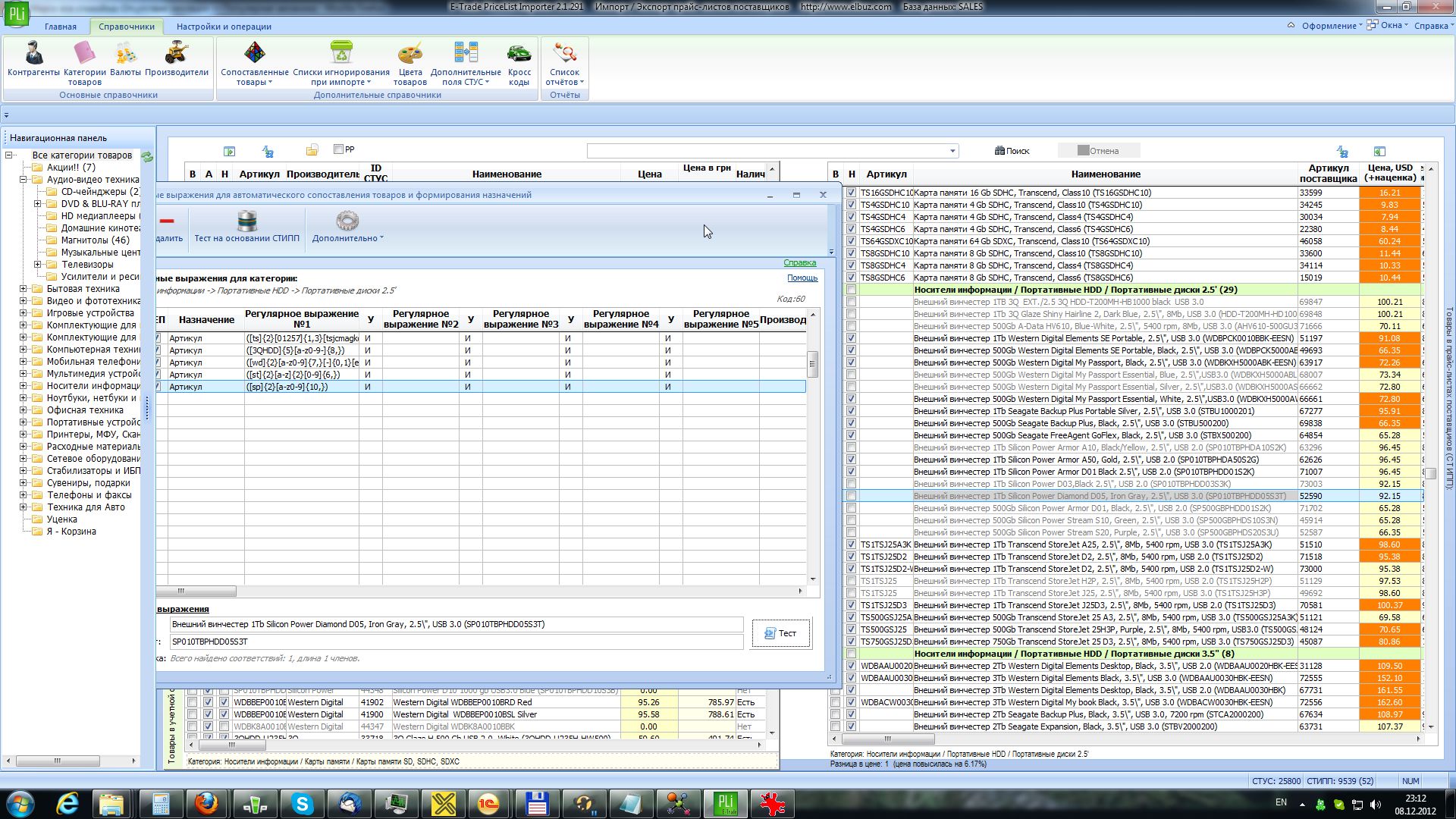
Task: Click the Отмена button
Action: point(1098,151)
